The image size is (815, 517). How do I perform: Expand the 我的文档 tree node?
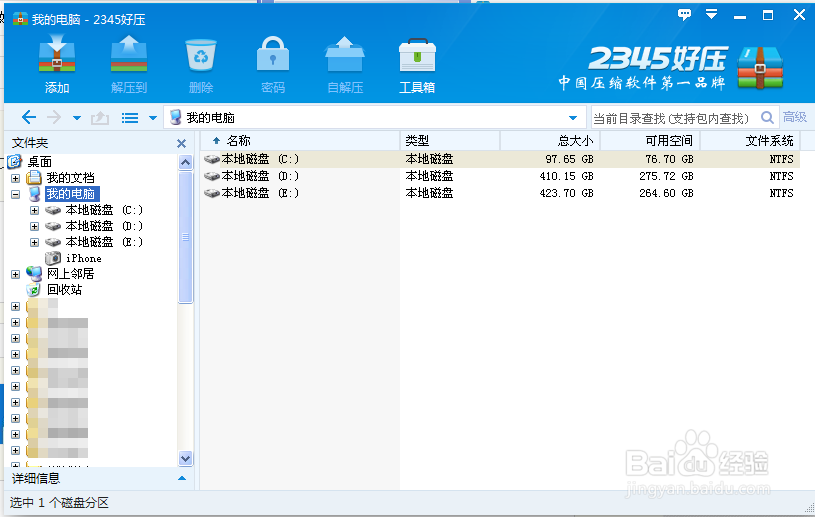pos(16,178)
